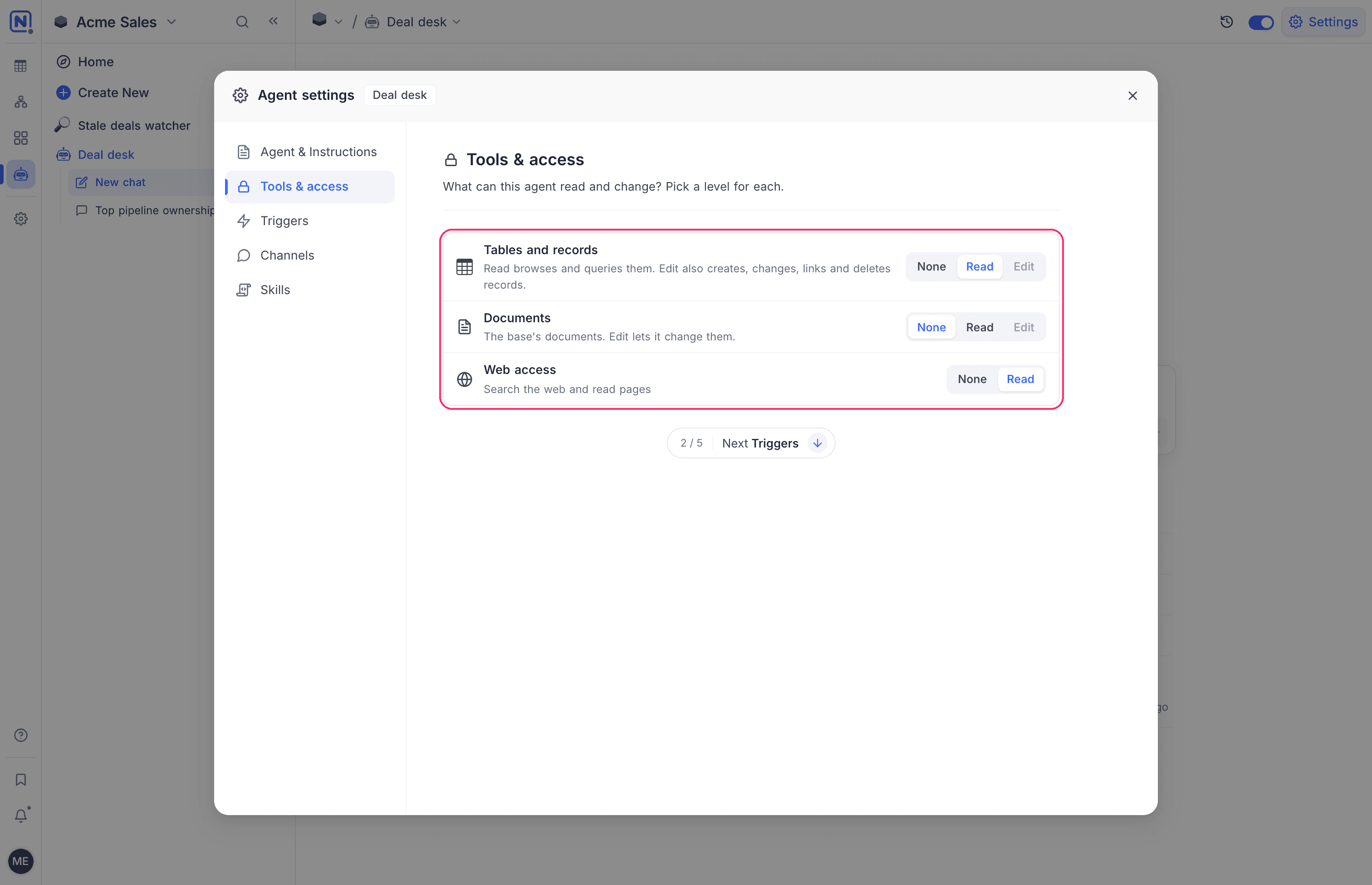Open the bookmark icon in the left rail
The width and height of the screenshot is (1372, 885).
click(x=21, y=779)
